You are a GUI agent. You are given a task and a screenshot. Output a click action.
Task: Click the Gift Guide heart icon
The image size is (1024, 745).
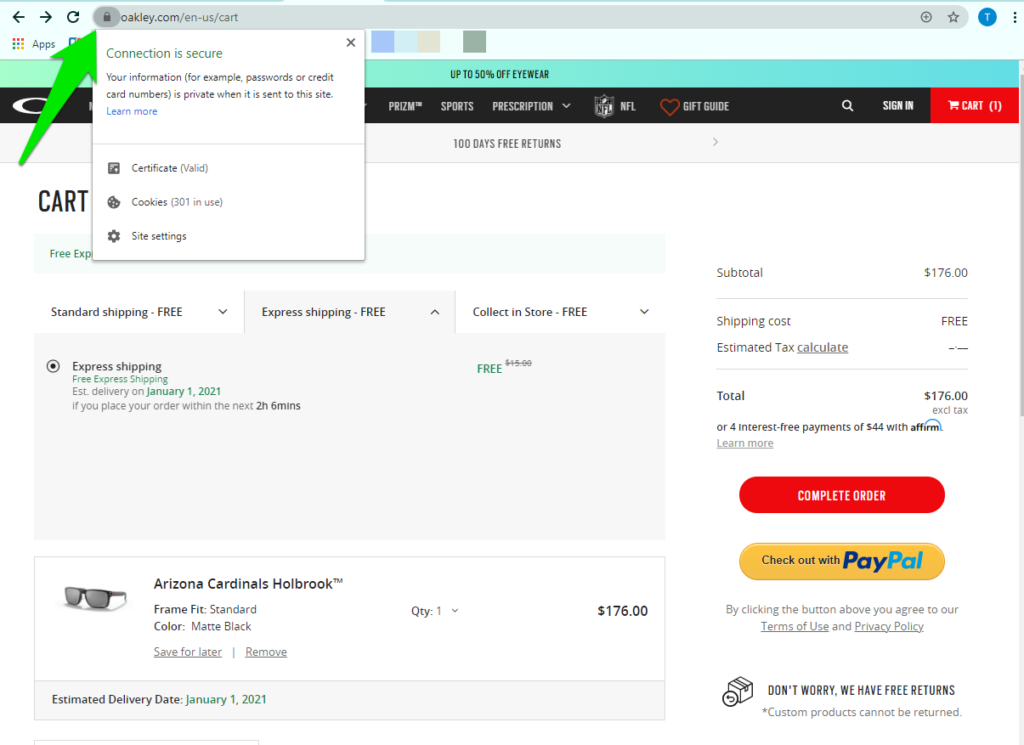pos(669,106)
